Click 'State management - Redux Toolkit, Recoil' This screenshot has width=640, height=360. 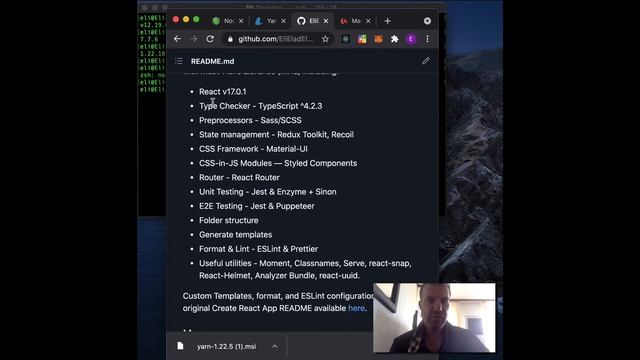point(276,135)
